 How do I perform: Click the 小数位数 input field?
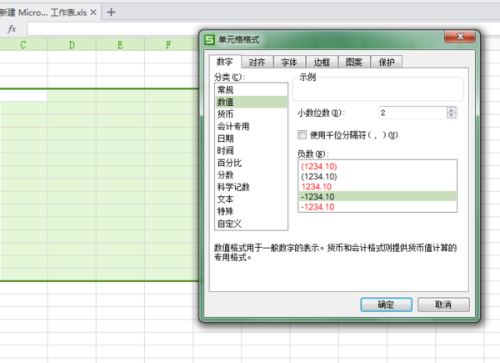coord(413,113)
